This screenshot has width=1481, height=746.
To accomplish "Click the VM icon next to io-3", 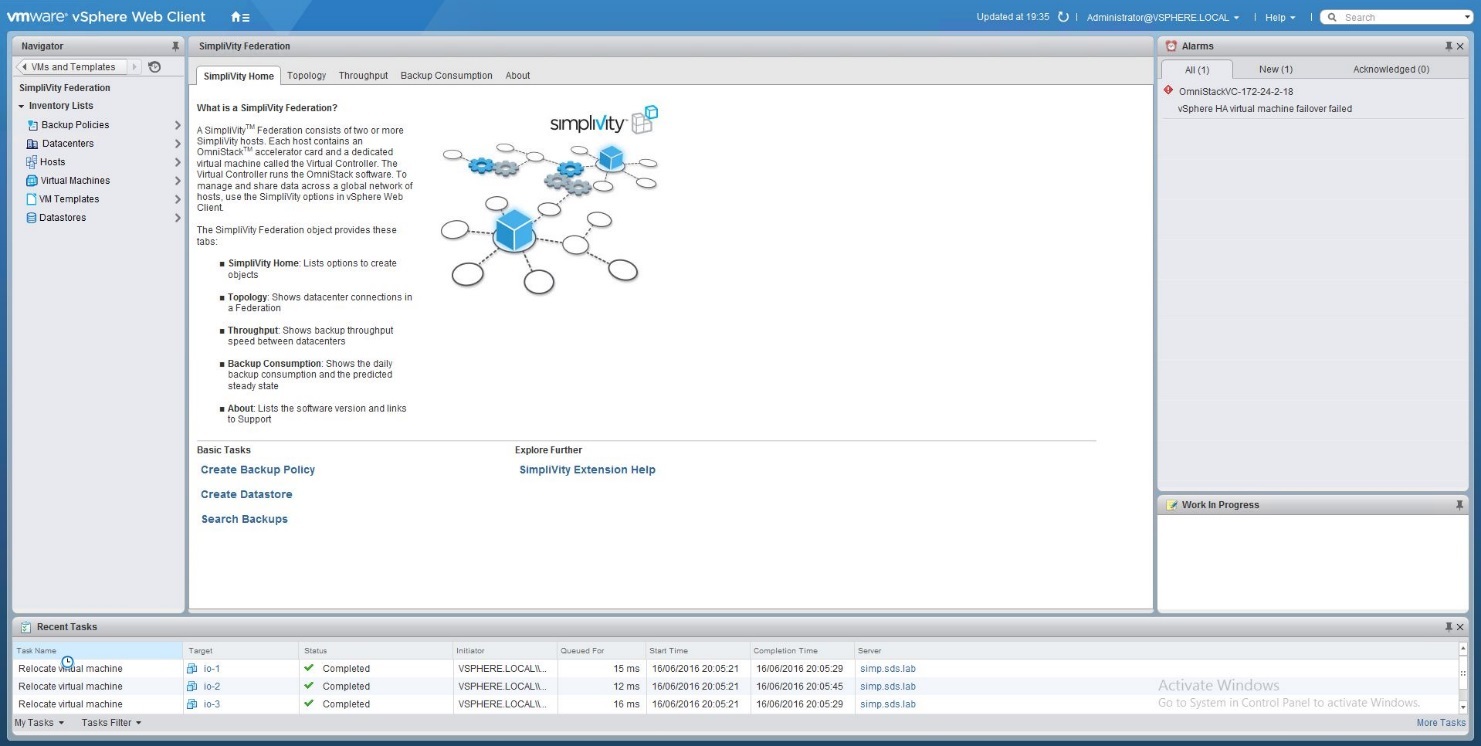I will pyautogui.click(x=192, y=704).
